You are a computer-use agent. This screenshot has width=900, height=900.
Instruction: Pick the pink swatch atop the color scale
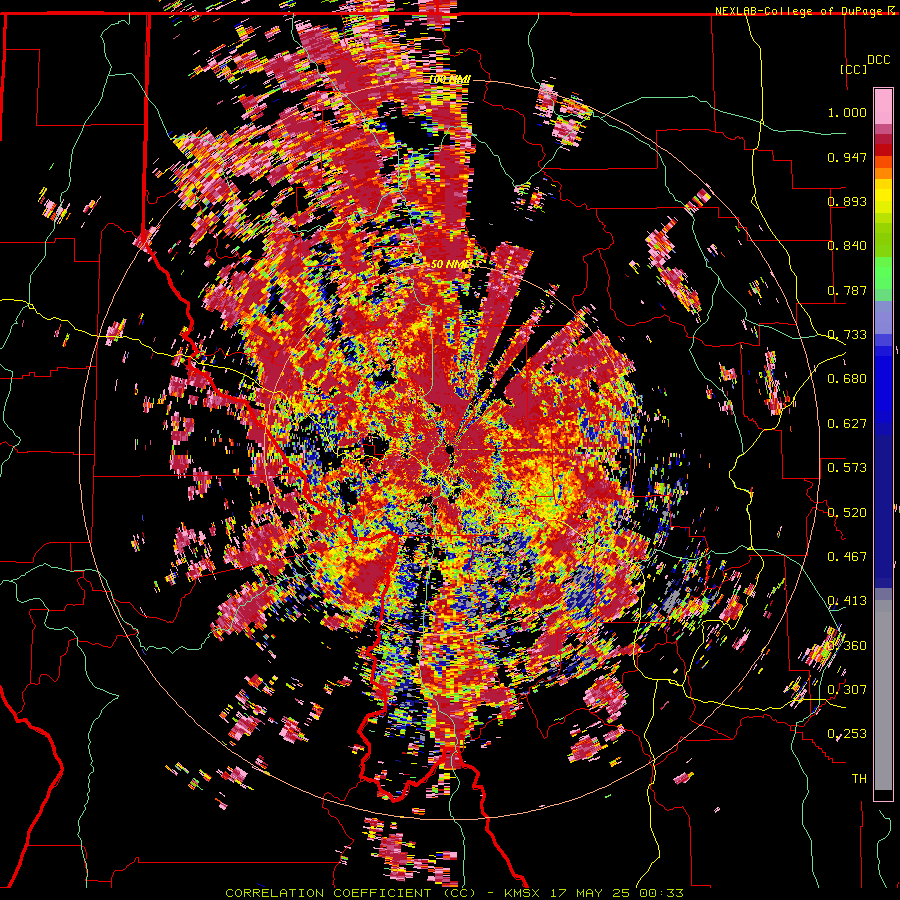[883, 107]
